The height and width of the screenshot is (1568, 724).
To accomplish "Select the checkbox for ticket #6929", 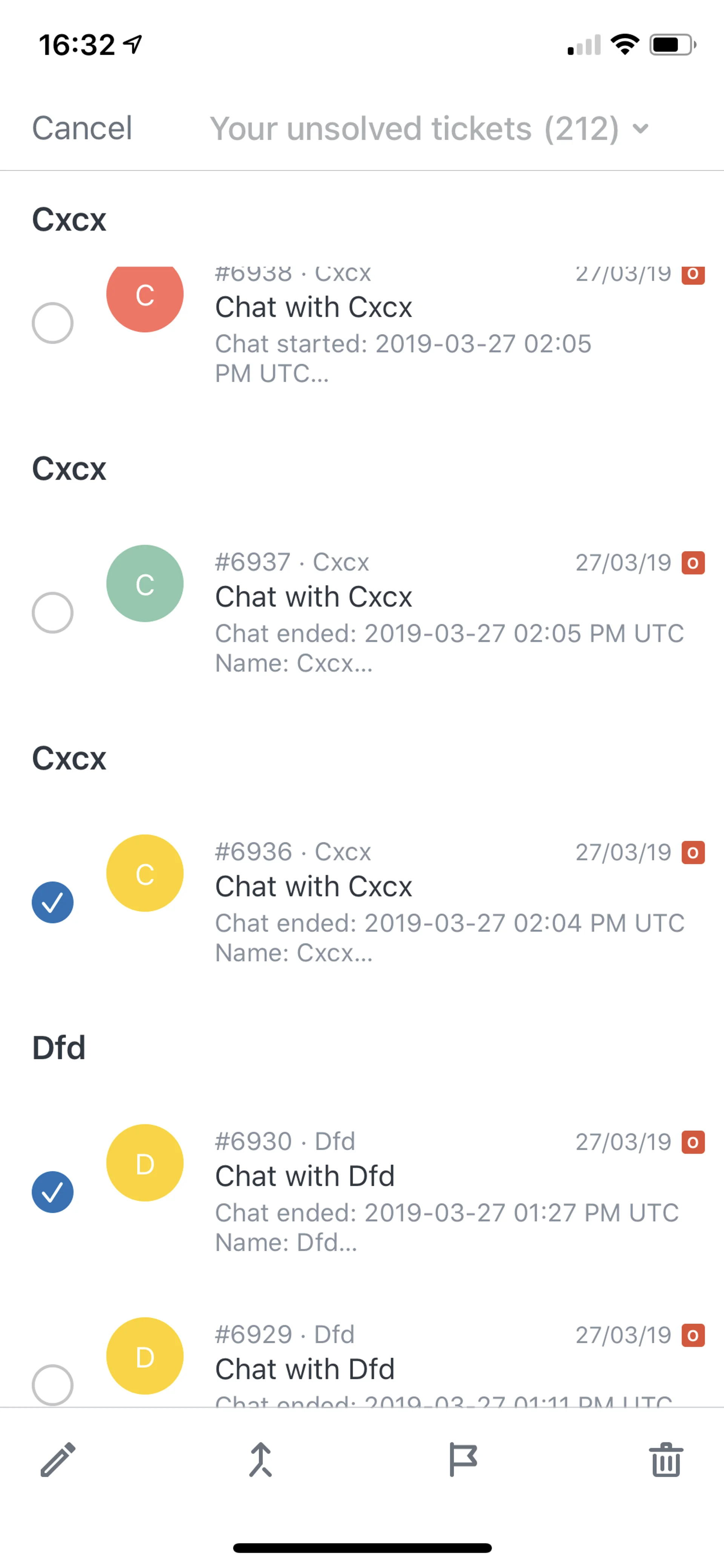I will 53,1384.
